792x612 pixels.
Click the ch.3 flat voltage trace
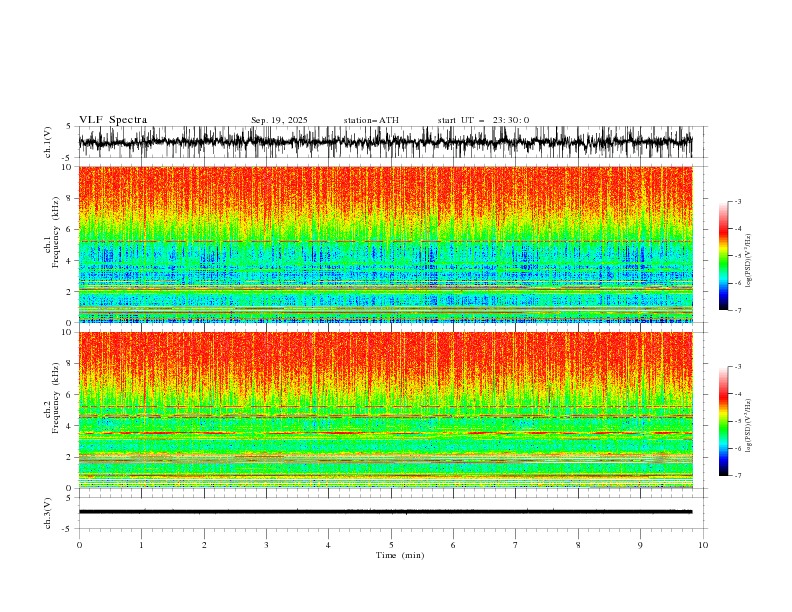(x=385, y=512)
